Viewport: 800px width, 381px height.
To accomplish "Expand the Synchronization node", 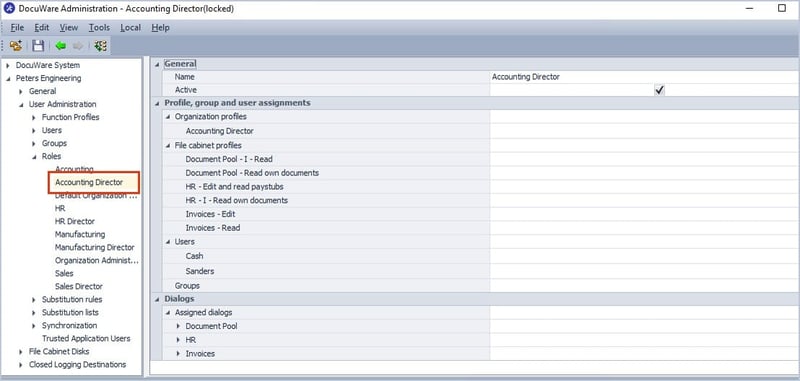I will 34,325.
